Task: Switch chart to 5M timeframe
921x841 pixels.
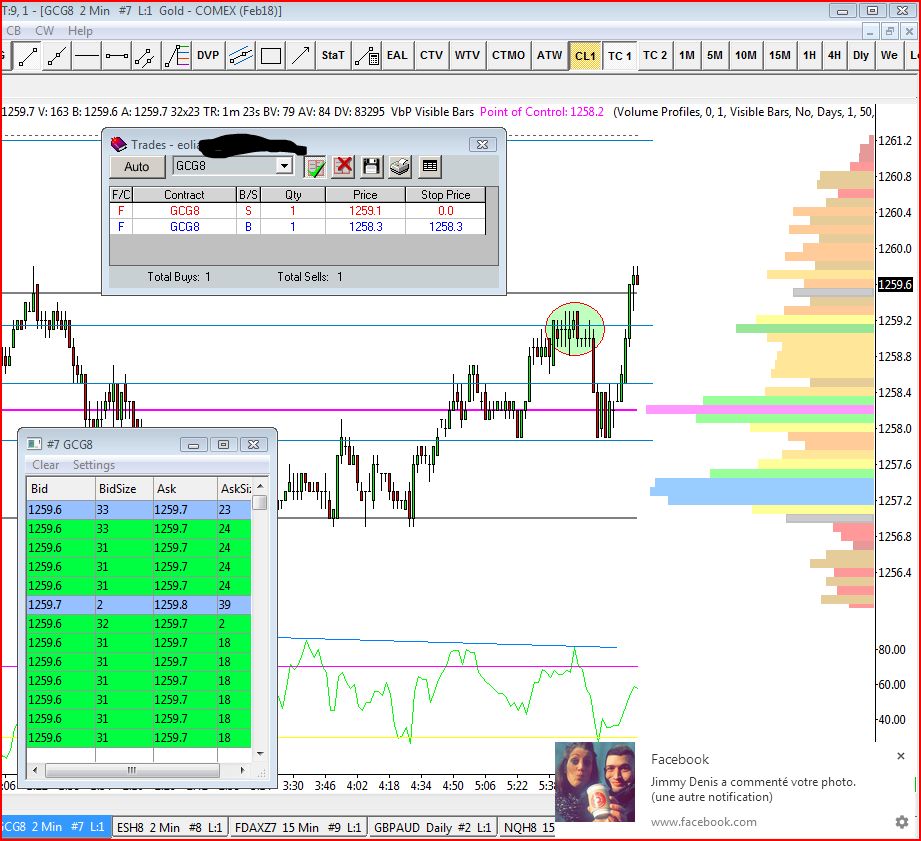Action: point(715,56)
